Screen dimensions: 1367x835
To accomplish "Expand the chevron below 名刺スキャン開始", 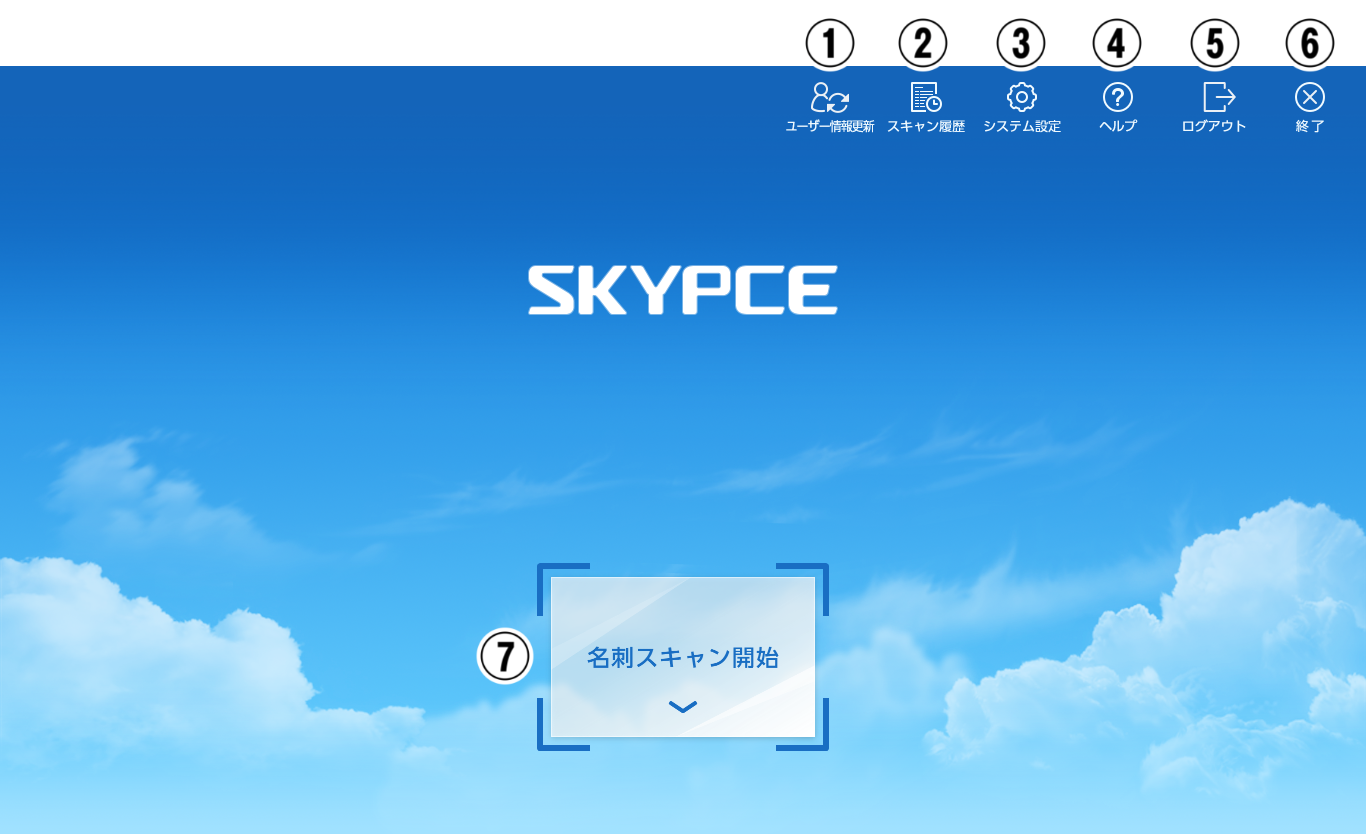I will pyautogui.click(x=683, y=707).
